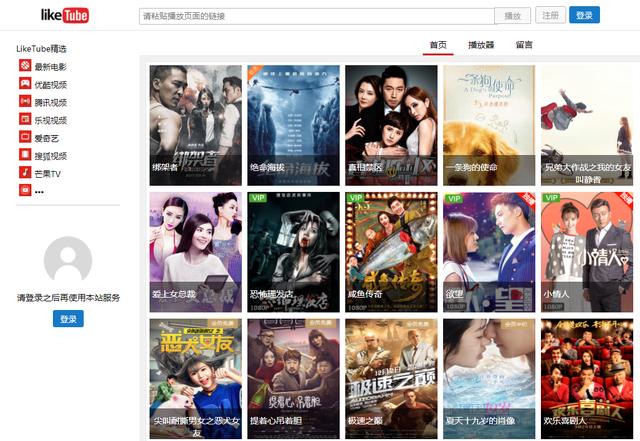Open the 真相禁区 movie poster
This screenshot has width=640, height=441.
(x=391, y=125)
